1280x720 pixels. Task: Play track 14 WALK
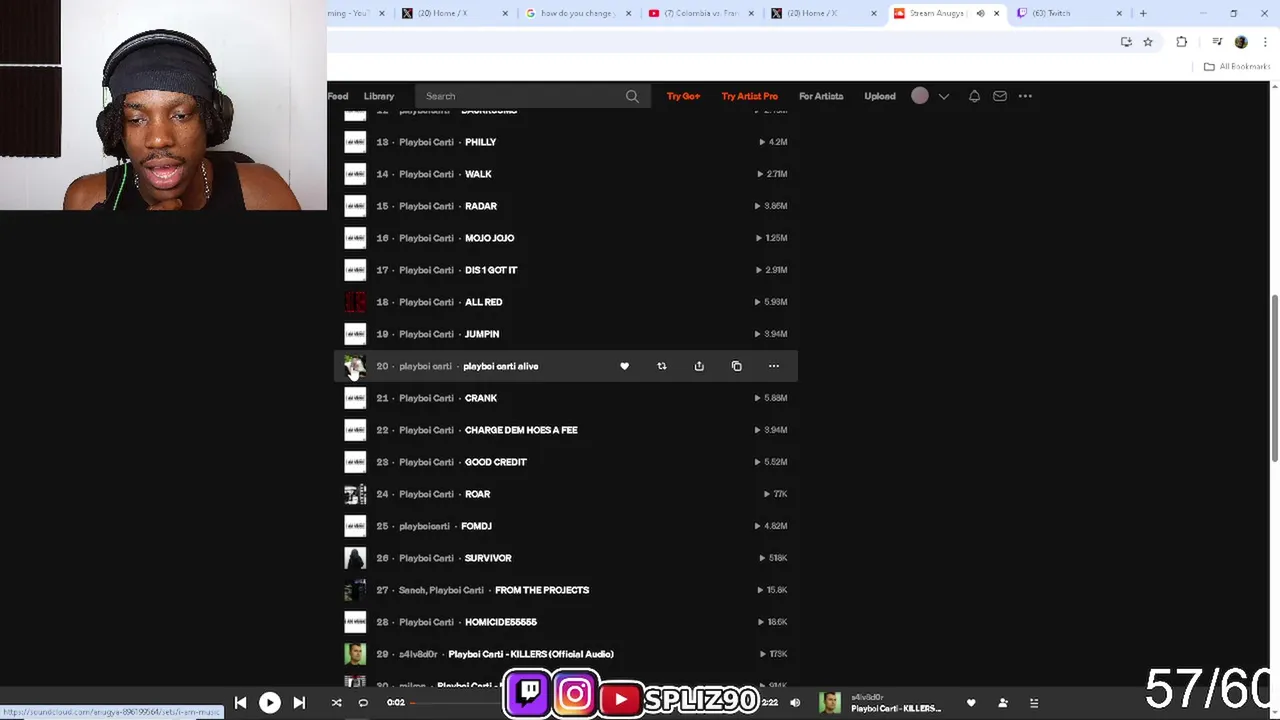[x=565, y=174]
